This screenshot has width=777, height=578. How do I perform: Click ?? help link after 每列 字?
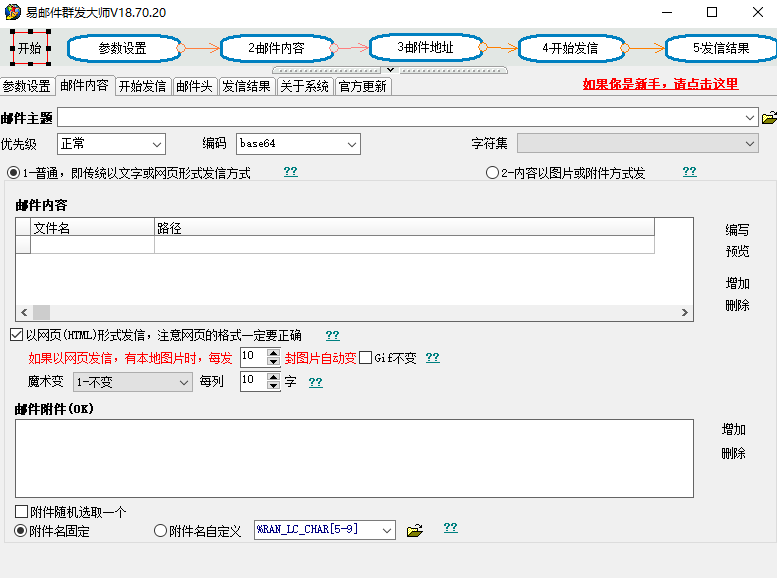click(316, 382)
